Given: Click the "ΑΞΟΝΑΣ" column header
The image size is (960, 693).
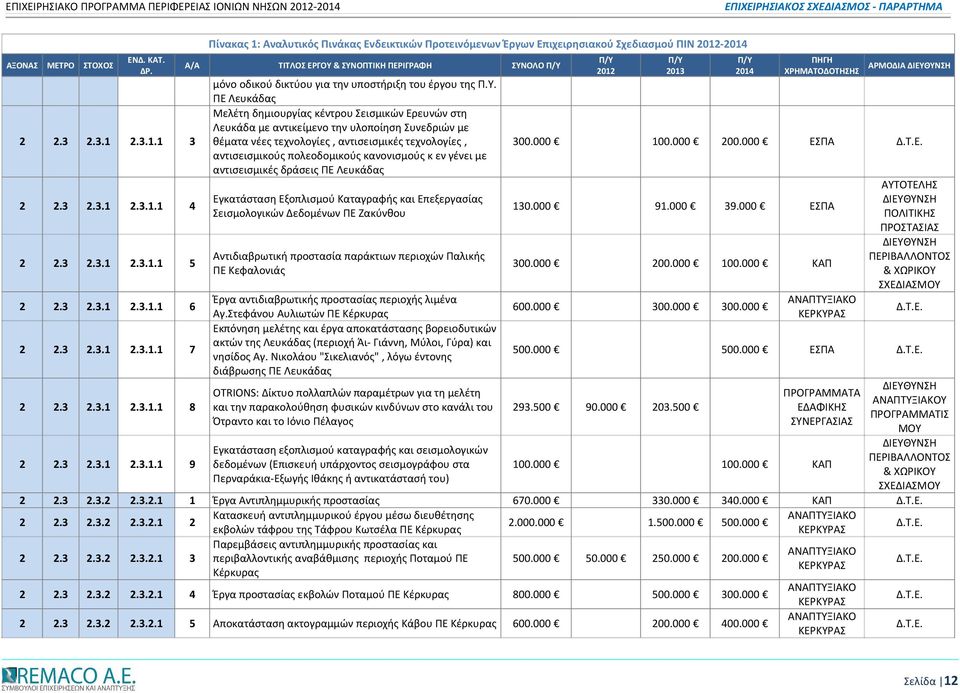Looking at the screenshot, I should [22, 66].
